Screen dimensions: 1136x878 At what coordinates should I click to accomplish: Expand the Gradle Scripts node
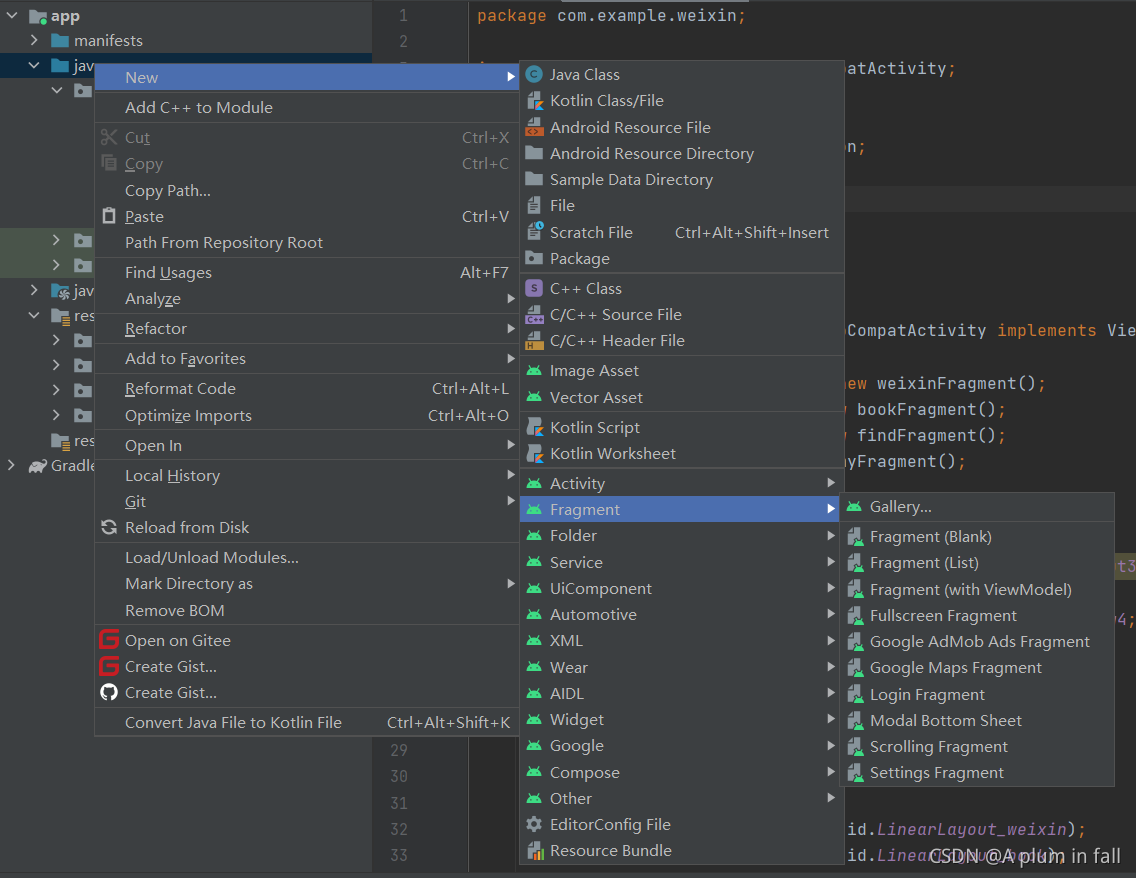pos(11,465)
